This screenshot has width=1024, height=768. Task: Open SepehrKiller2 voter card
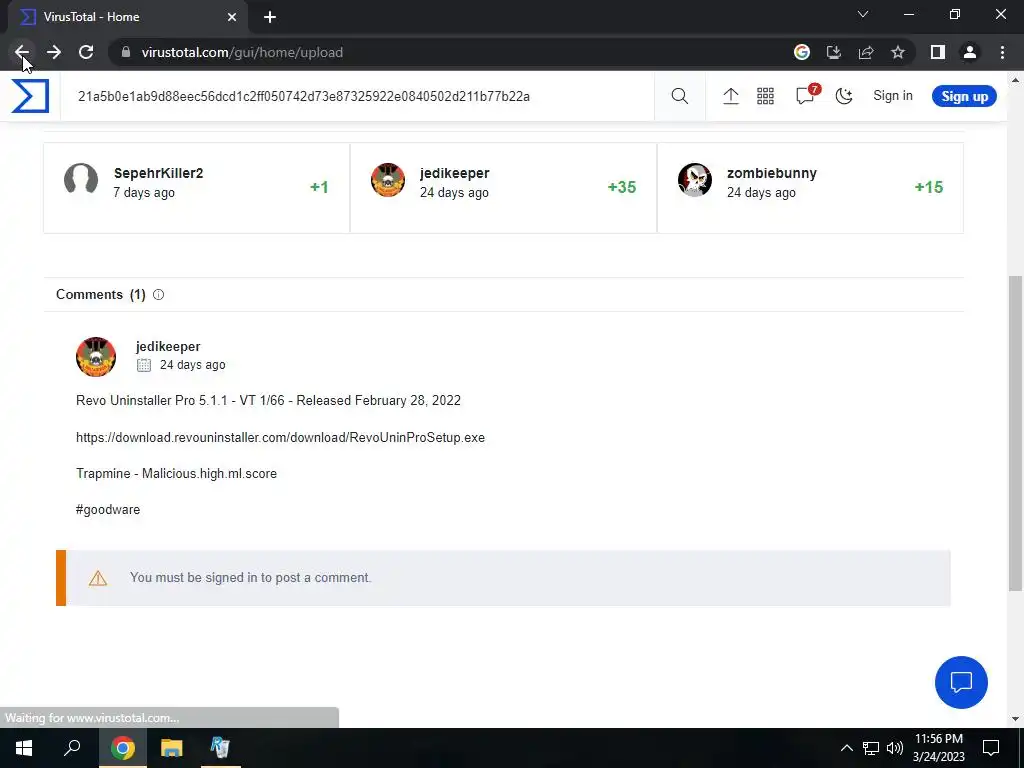196,187
